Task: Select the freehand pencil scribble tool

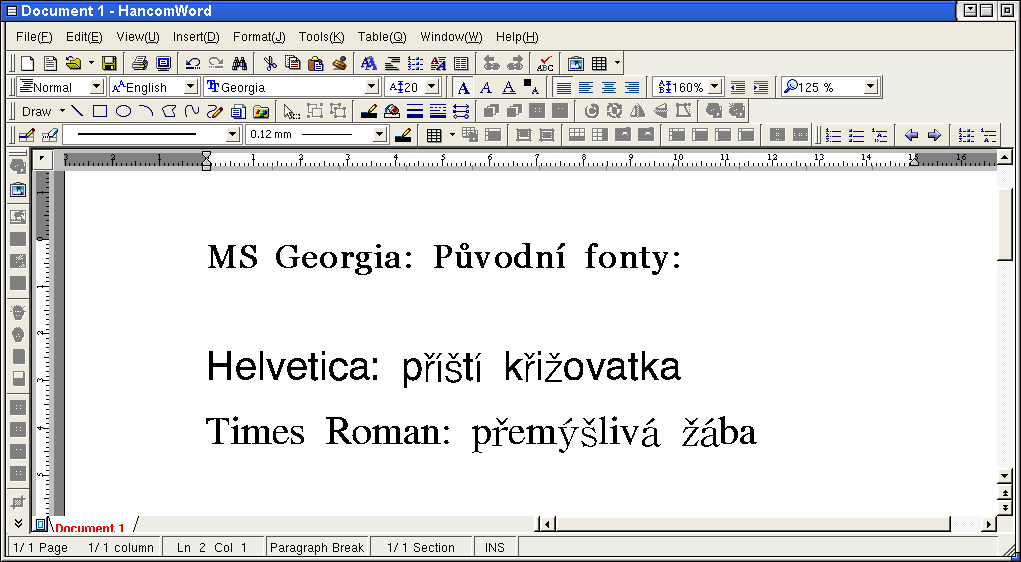Action: (215, 111)
